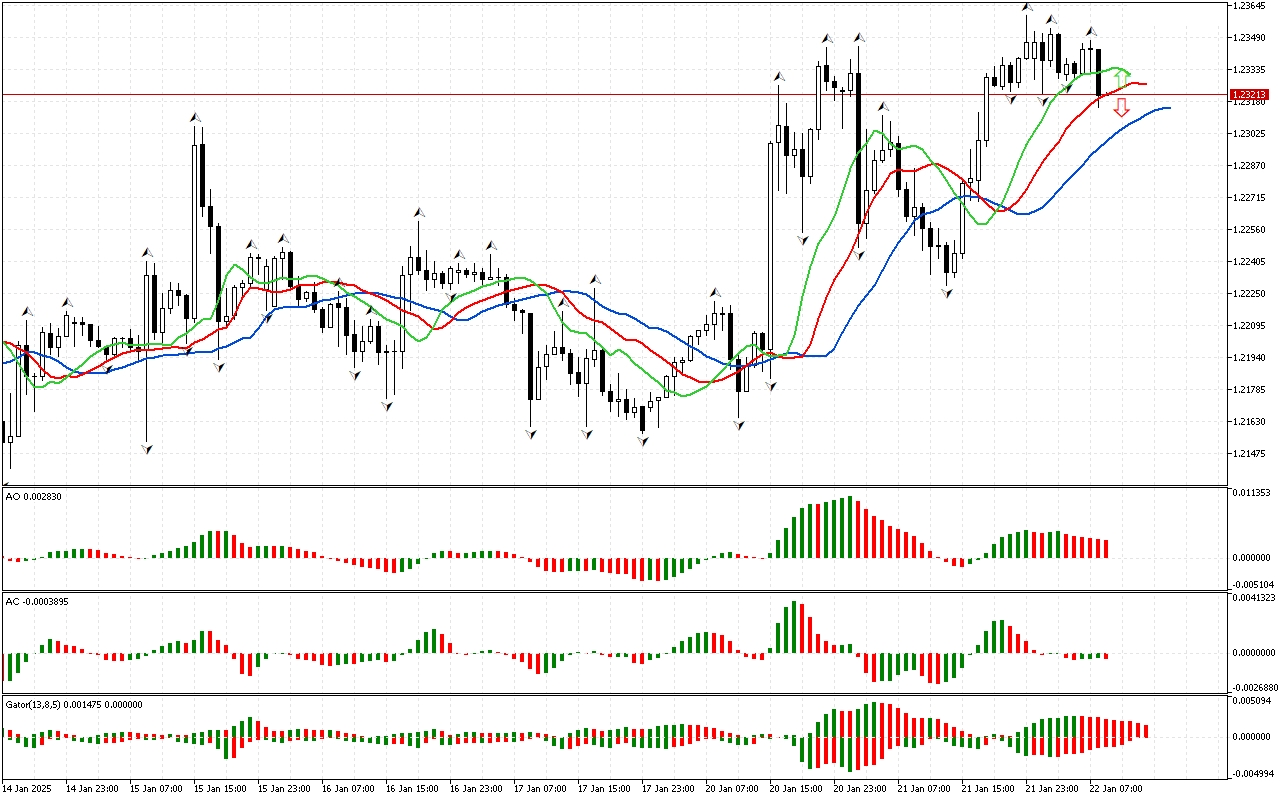
Task: Click the 20 Jan 23:00 time label
Action: tap(861, 789)
